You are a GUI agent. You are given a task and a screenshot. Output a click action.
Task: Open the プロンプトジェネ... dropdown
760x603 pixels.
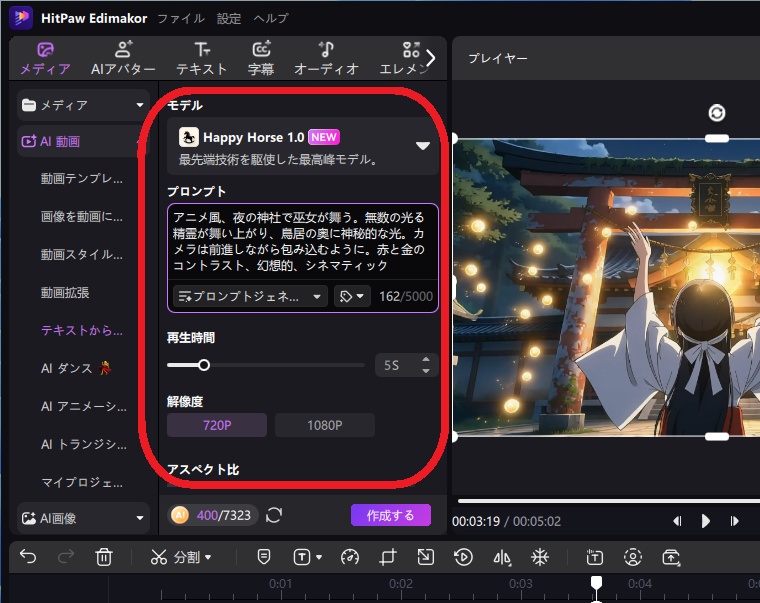[250, 296]
